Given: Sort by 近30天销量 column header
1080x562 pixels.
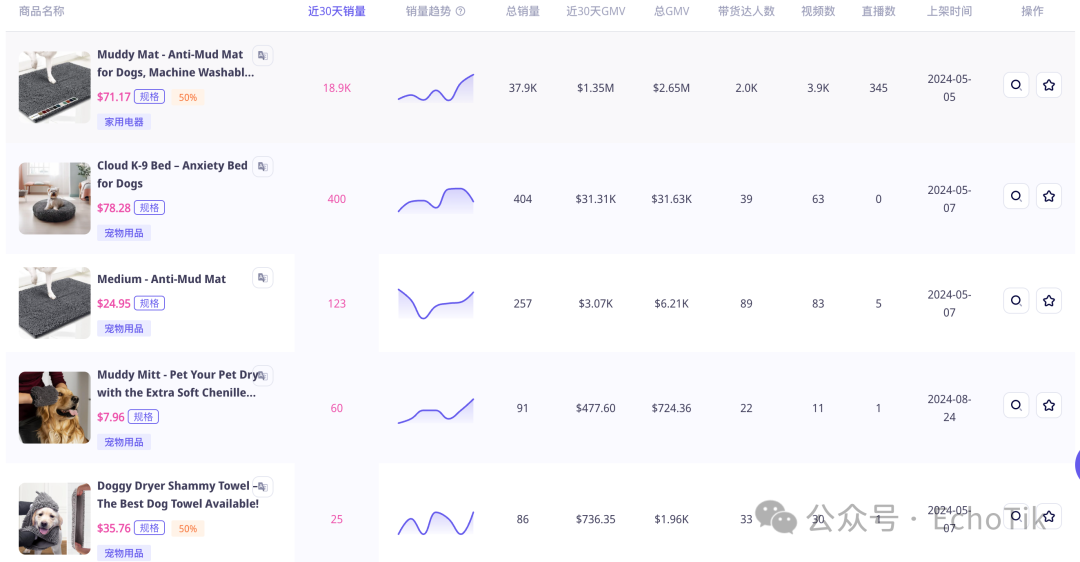Looking at the screenshot, I should [336, 12].
